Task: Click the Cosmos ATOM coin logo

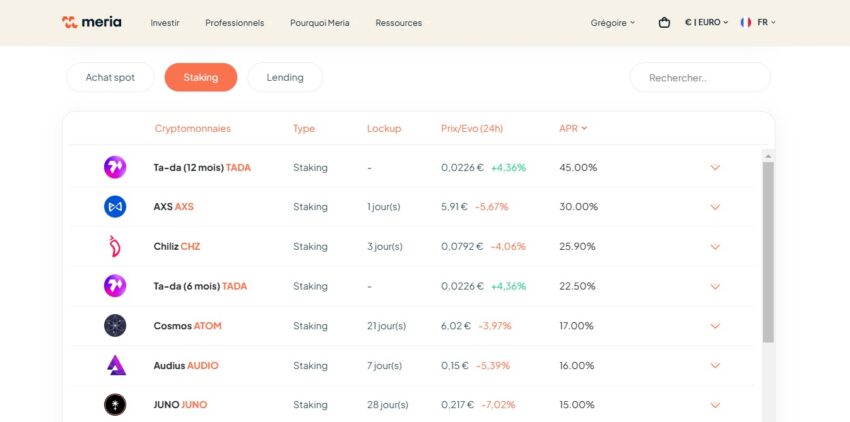Action: tap(115, 325)
